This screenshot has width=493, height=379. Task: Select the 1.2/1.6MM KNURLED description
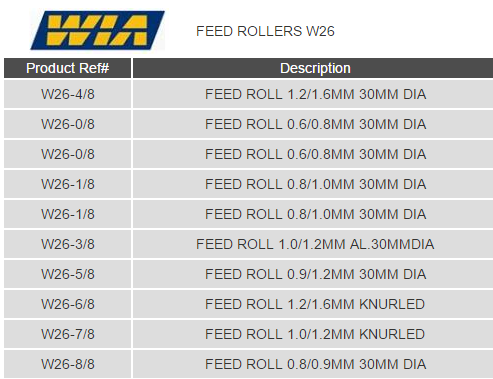click(315, 304)
